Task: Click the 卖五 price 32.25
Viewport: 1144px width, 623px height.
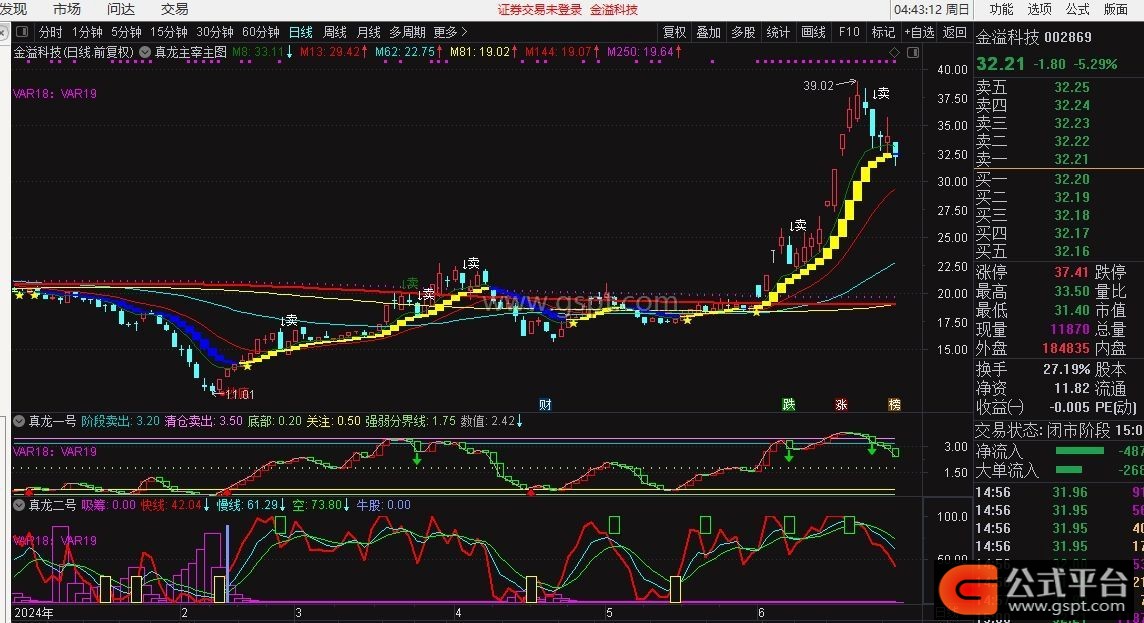Action: pos(1072,88)
